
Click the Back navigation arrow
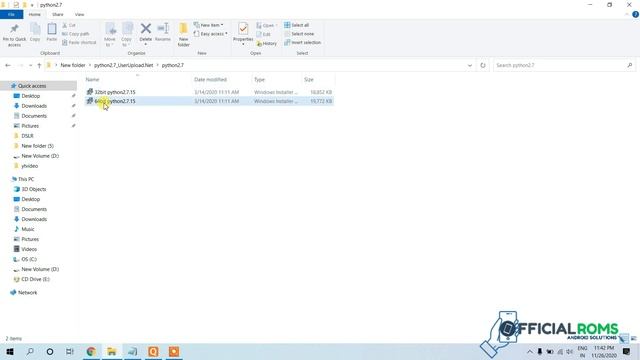tap(8, 65)
